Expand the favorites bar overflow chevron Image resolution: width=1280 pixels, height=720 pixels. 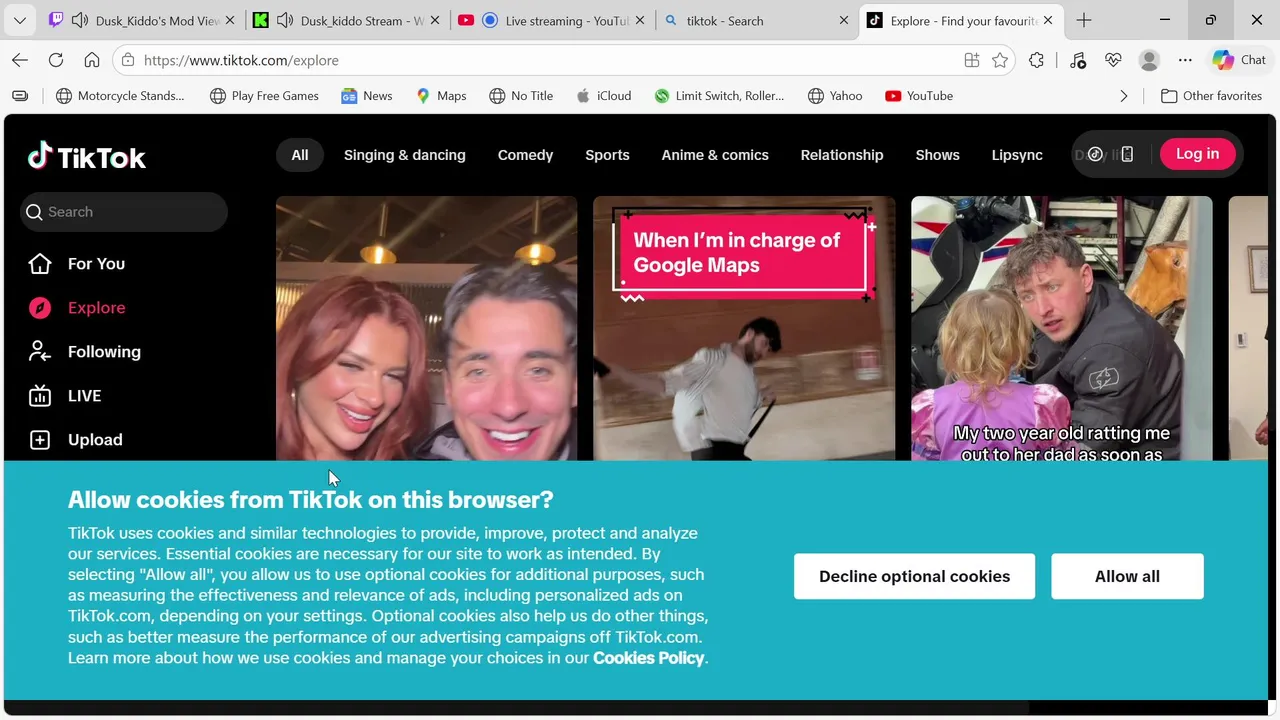coord(1124,96)
